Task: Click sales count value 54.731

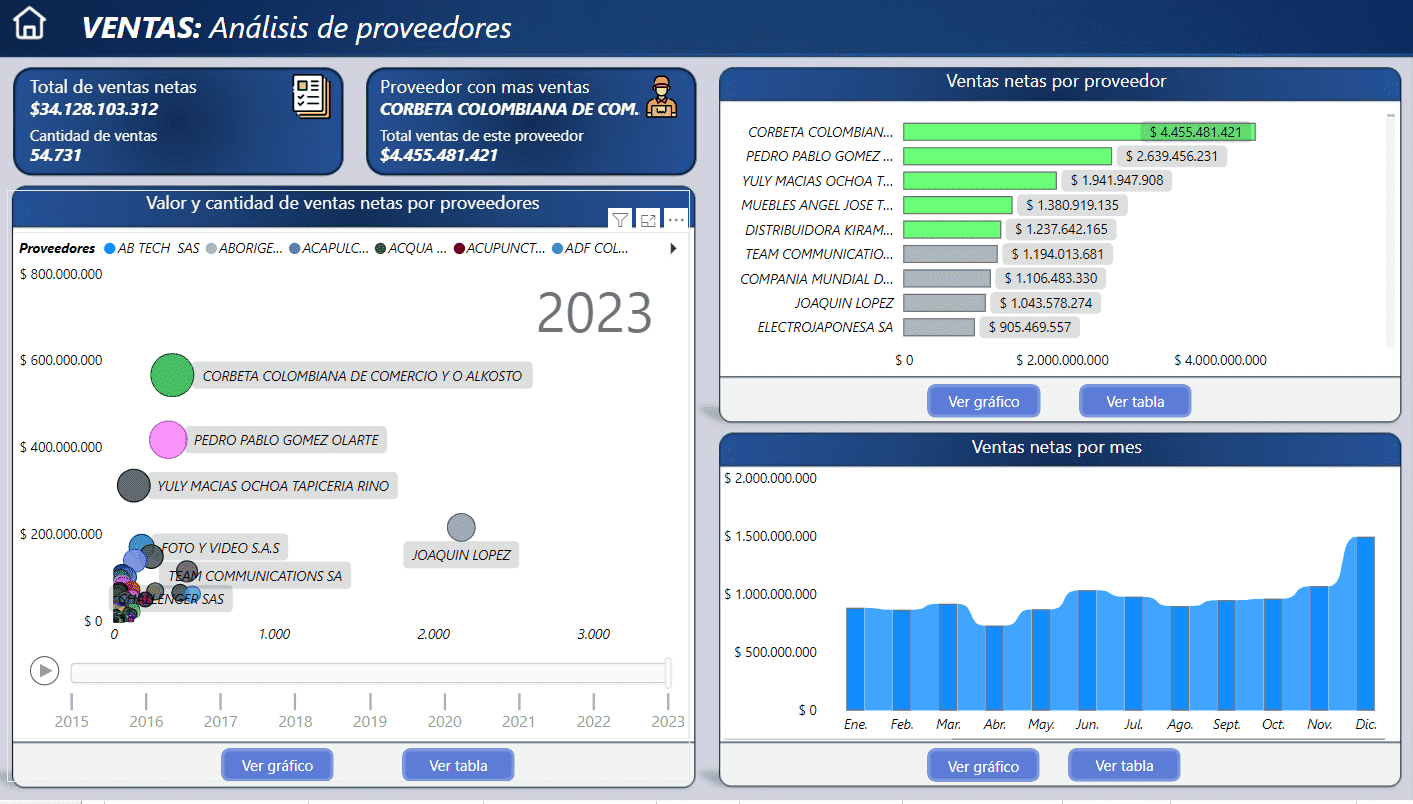Action: tap(56, 155)
